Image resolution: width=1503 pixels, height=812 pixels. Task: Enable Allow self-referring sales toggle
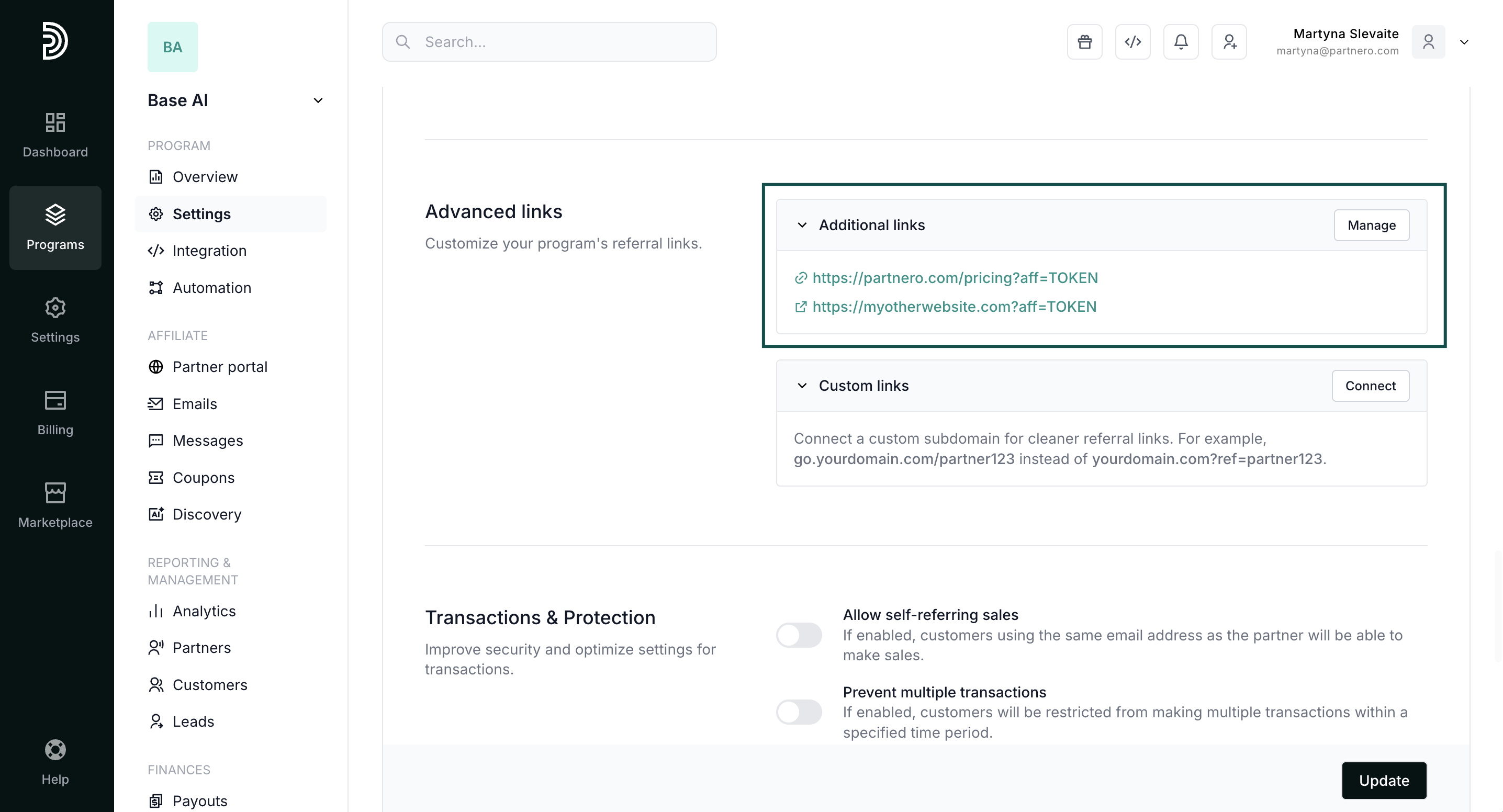(x=799, y=635)
